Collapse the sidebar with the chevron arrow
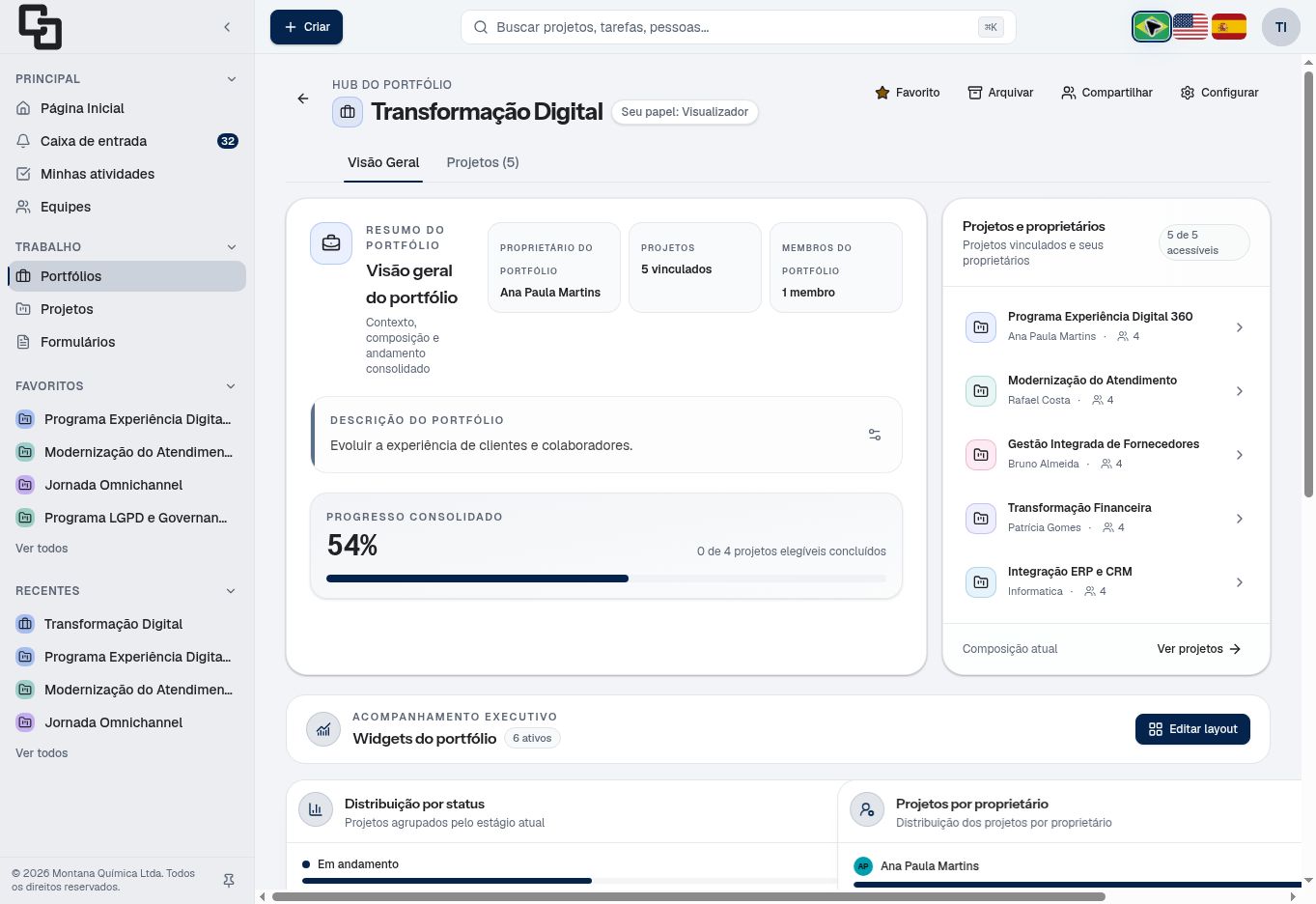1316x904 pixels. coord(227,27)
